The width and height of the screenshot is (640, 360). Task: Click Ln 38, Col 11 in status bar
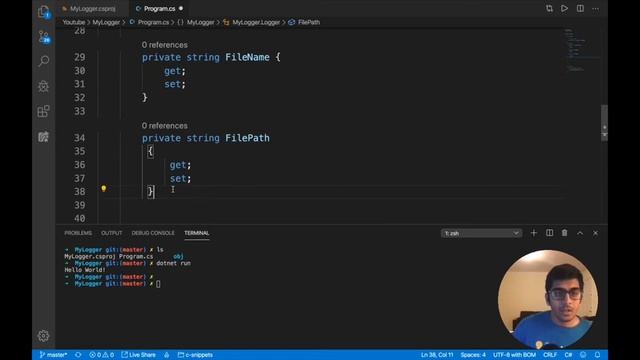tap(437, 355)
